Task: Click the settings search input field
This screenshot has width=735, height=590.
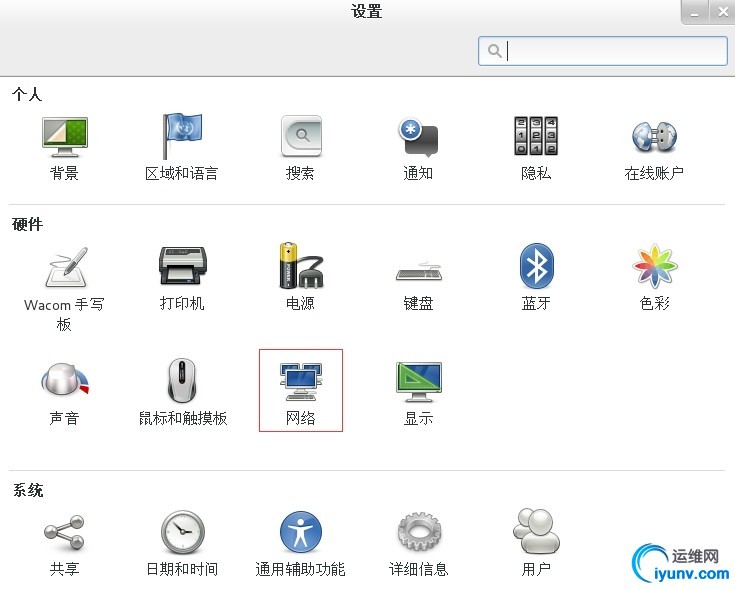Action: tap(603, 51)
